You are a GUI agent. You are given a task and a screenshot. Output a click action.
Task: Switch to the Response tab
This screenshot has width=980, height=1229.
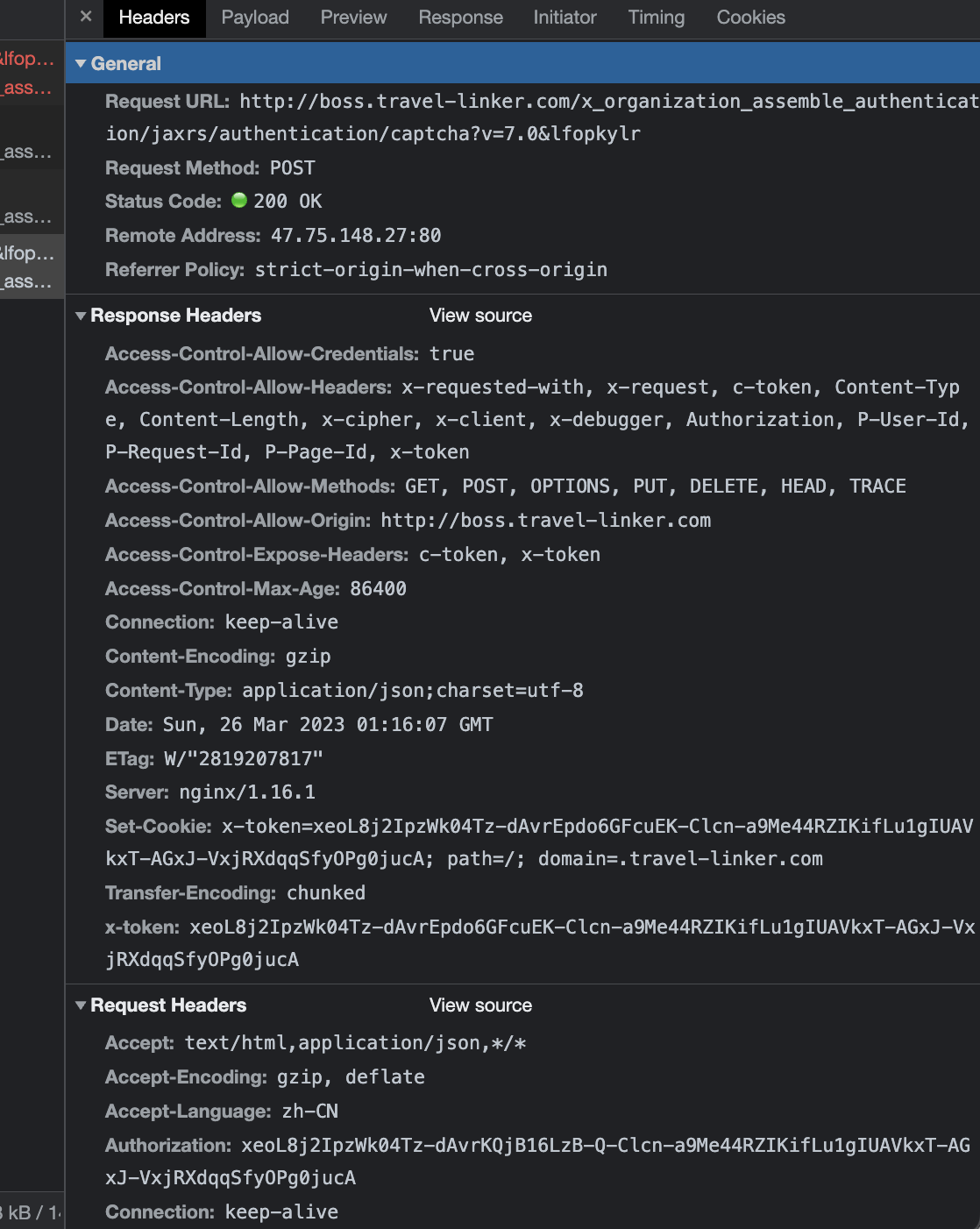460,18
